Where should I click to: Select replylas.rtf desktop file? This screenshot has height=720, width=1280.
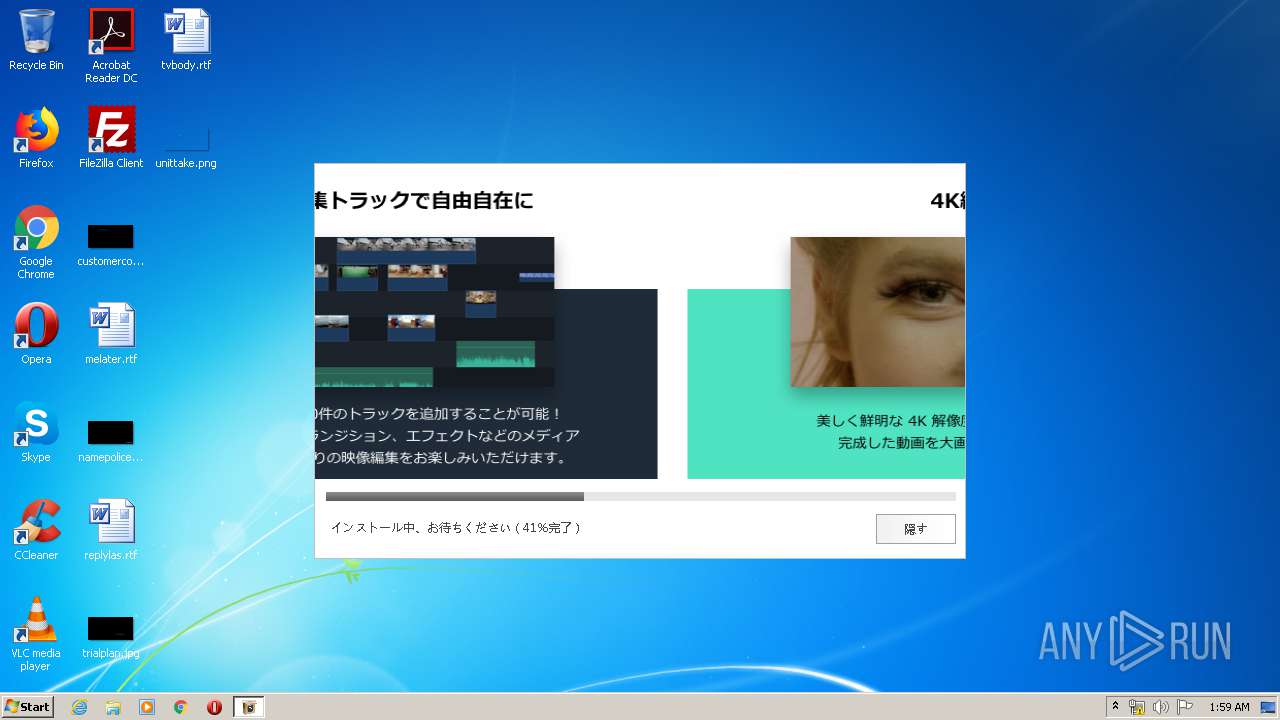coord(111,530)
